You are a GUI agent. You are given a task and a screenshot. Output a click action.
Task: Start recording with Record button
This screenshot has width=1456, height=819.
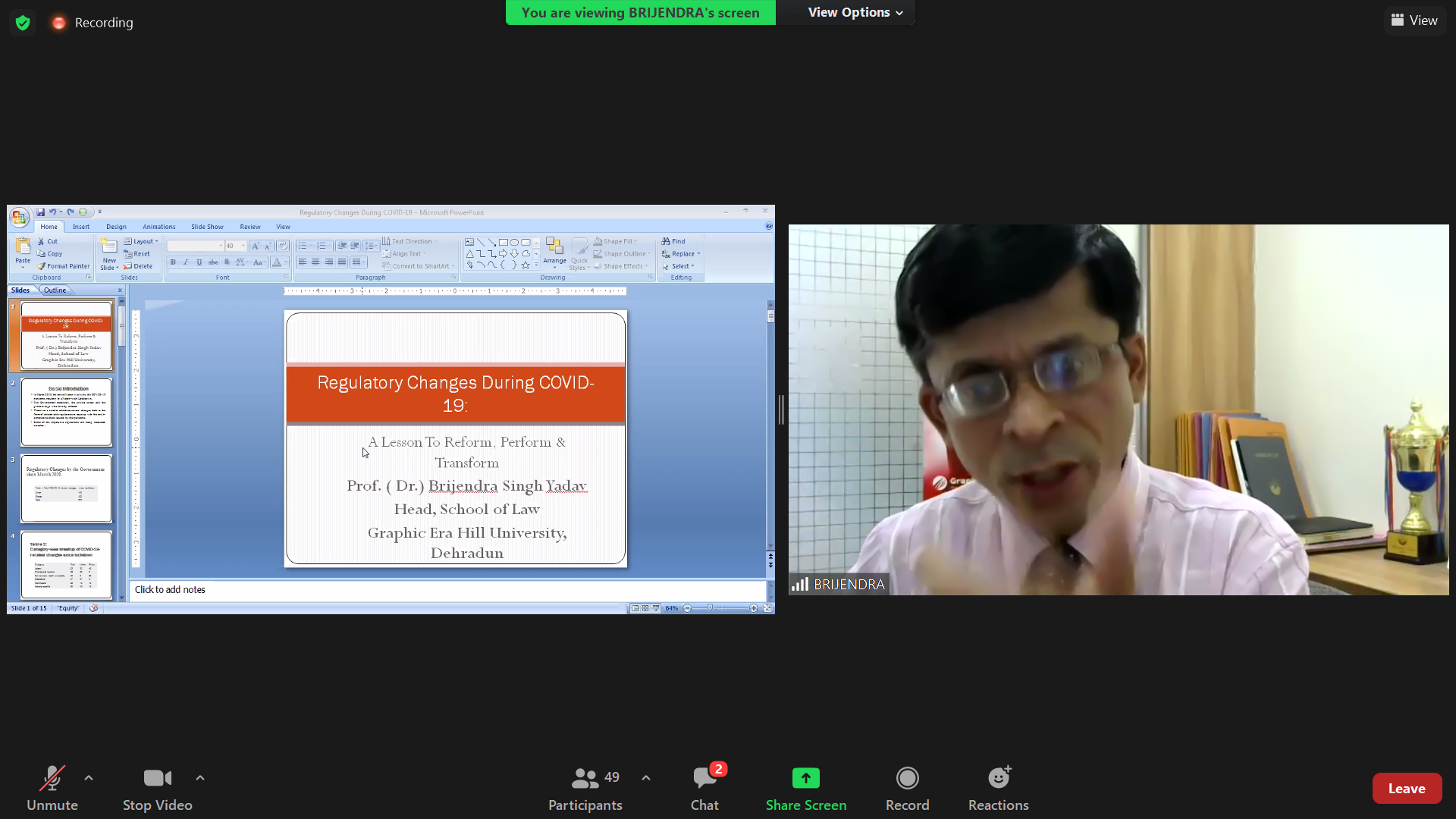coord(907,787)
